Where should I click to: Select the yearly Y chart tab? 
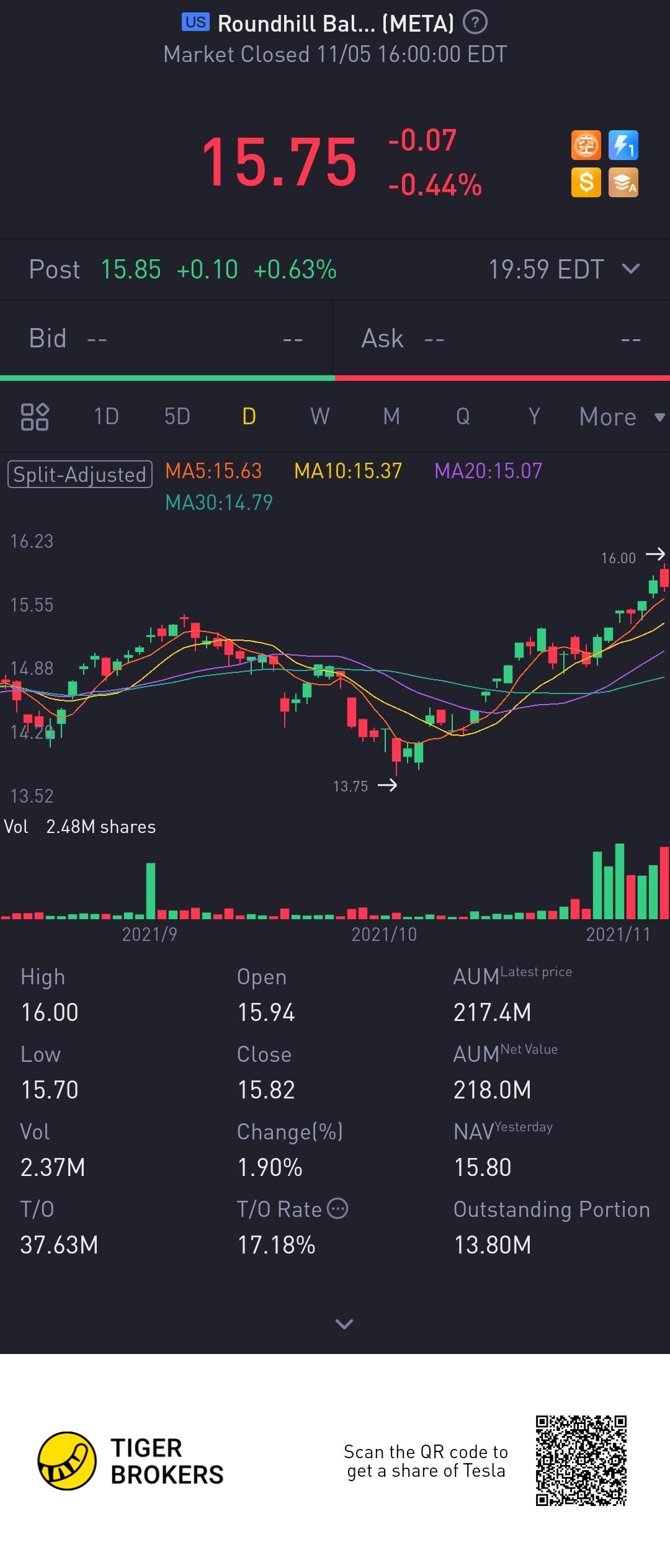tap(534, 416)
